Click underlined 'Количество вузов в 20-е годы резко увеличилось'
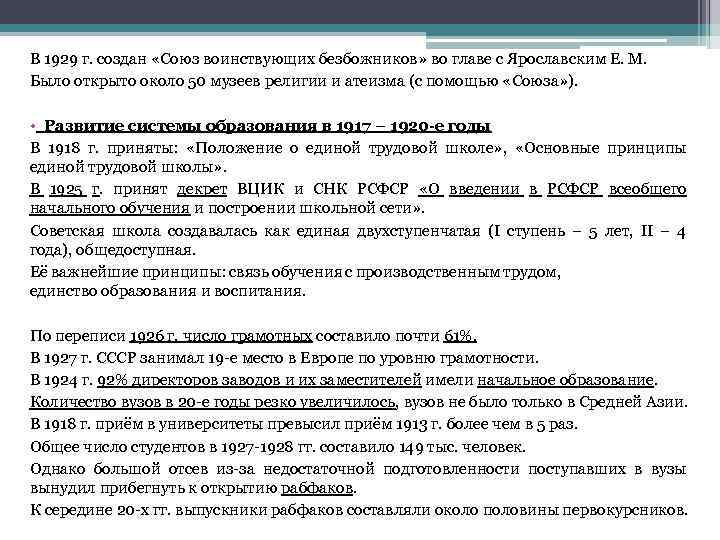 click(213, 402)
